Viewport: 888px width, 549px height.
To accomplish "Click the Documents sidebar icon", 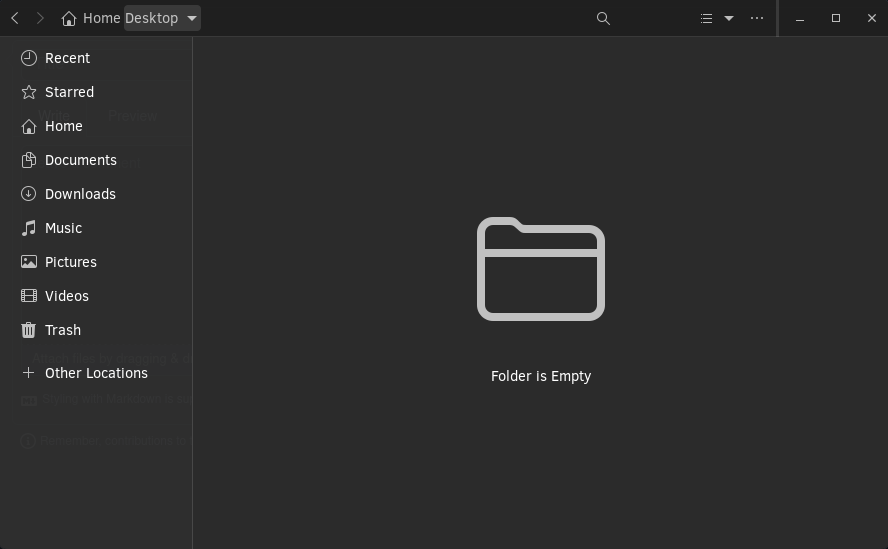I will coord(29,160).
